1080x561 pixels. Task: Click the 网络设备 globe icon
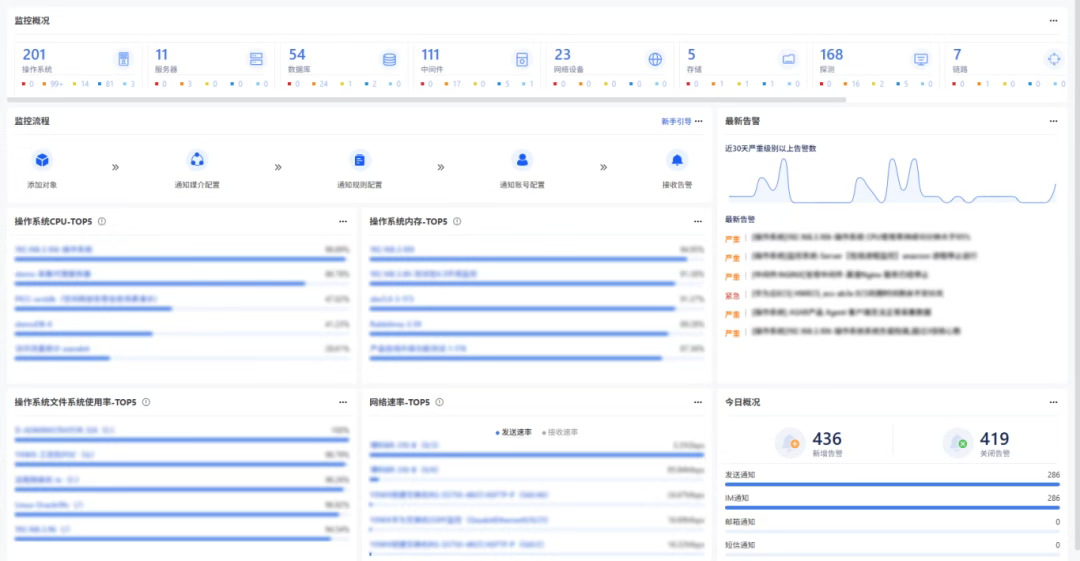point(655,59)
